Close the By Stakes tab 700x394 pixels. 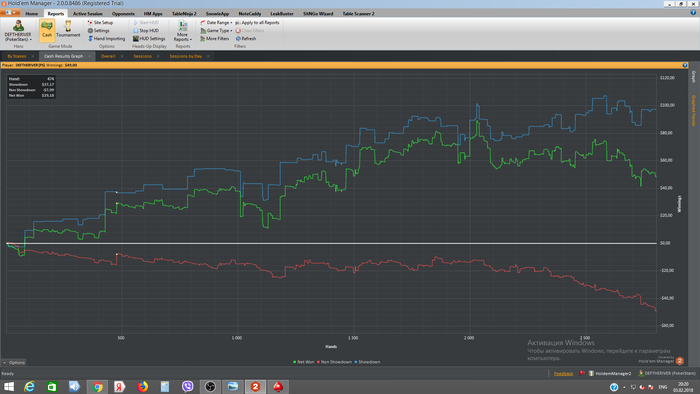click(x=33, y=56)
